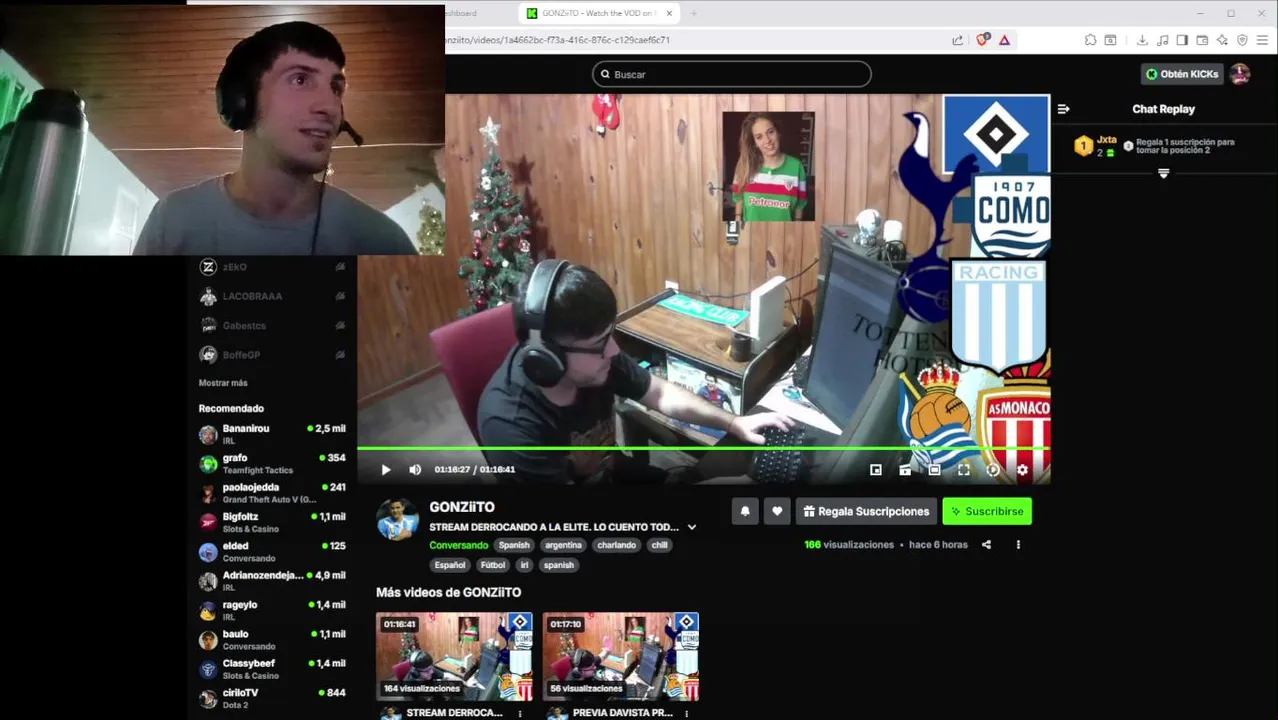Open Brave Rewards triangle icon
This screenshot has width=1278, height=720.
click(1004, 40)
